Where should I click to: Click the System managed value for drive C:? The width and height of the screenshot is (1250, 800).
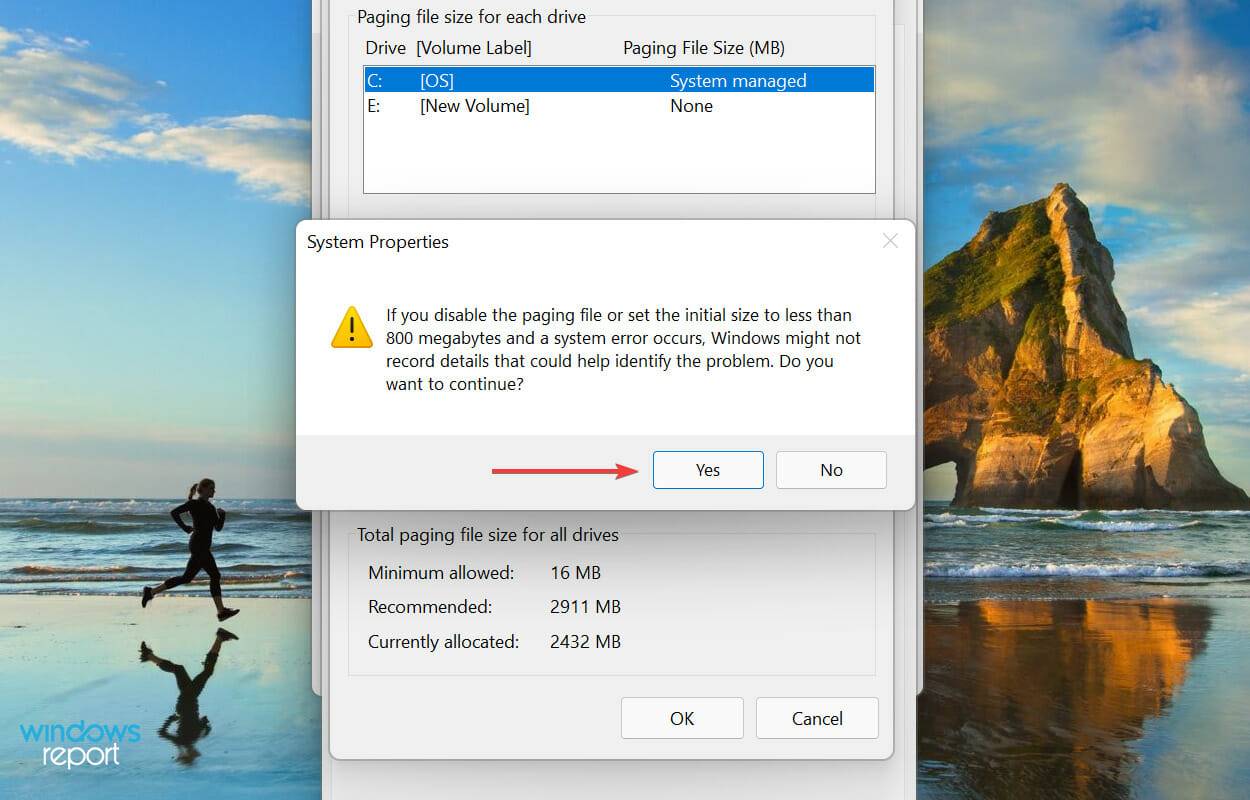click(738, 80)
